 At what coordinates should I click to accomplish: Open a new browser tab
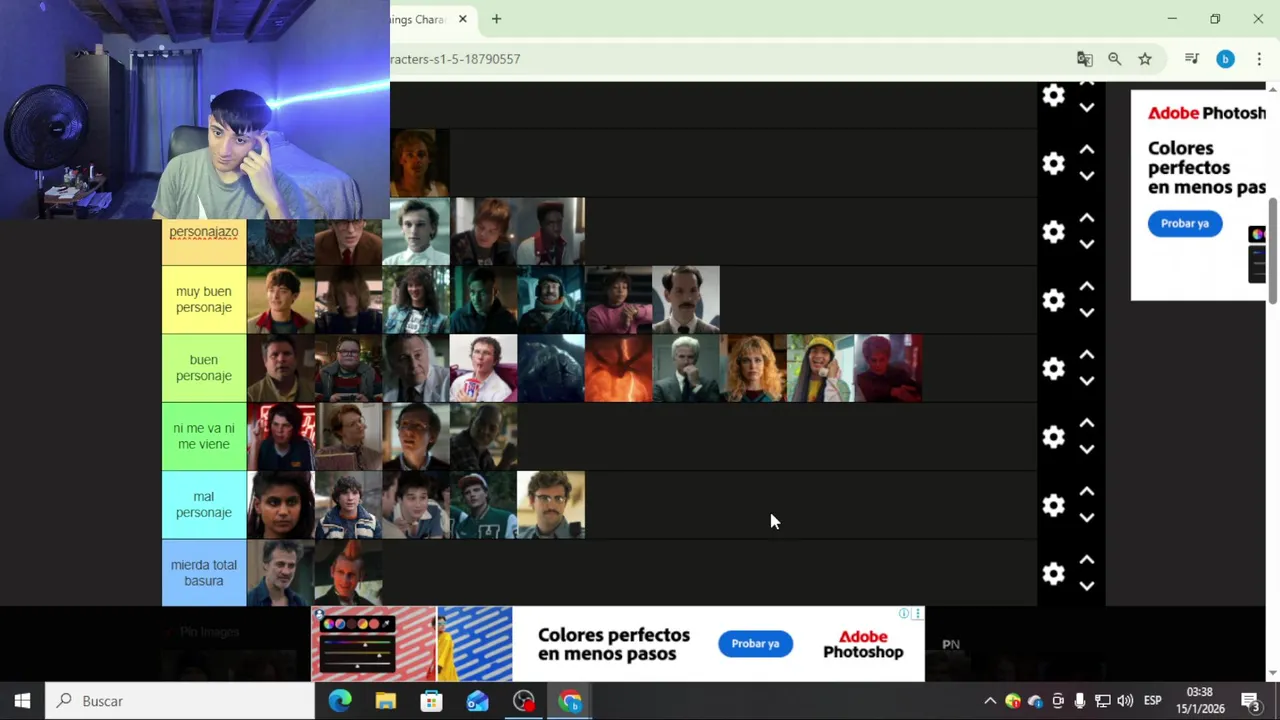pos(496,19)
